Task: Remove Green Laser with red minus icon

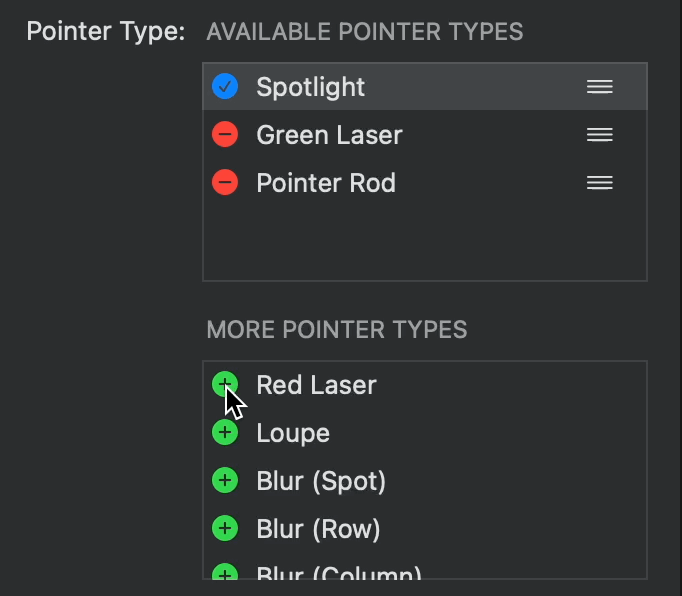Action: (225, 135)
